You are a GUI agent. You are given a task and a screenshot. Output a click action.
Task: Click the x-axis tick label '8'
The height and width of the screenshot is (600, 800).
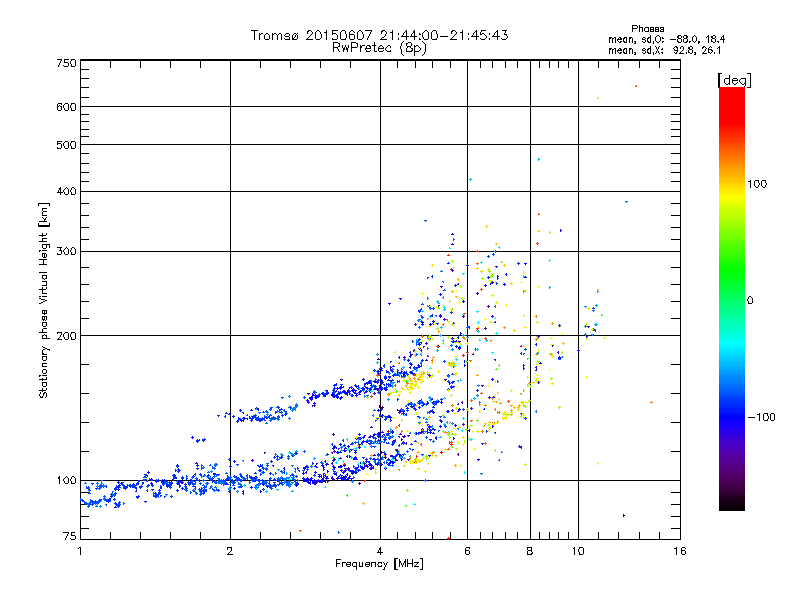click(530, 551)
